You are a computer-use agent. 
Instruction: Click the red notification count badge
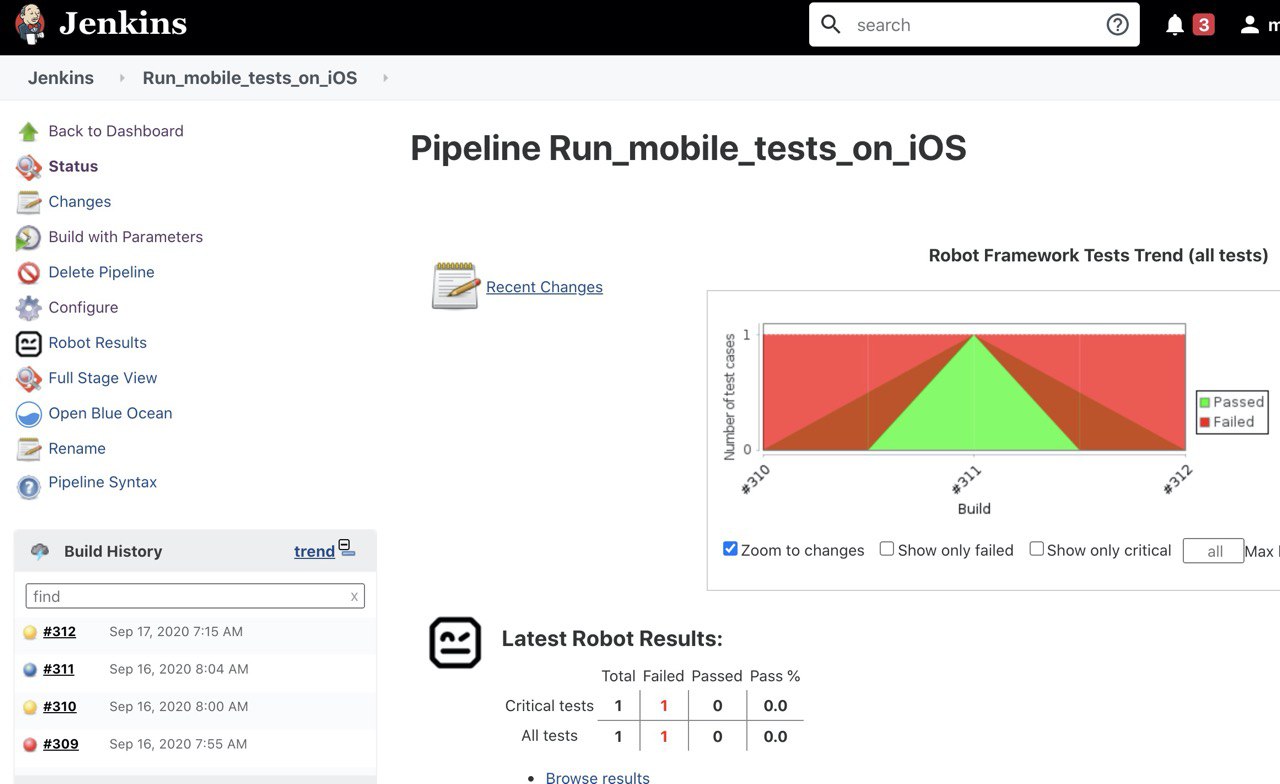[x=1204, y=24]
